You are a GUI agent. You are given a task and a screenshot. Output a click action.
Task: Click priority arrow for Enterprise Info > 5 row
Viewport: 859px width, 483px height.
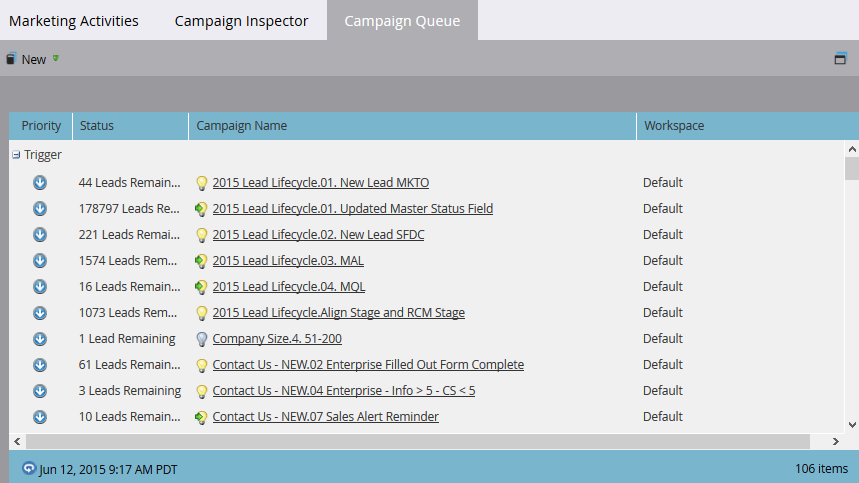pos(39,390)
